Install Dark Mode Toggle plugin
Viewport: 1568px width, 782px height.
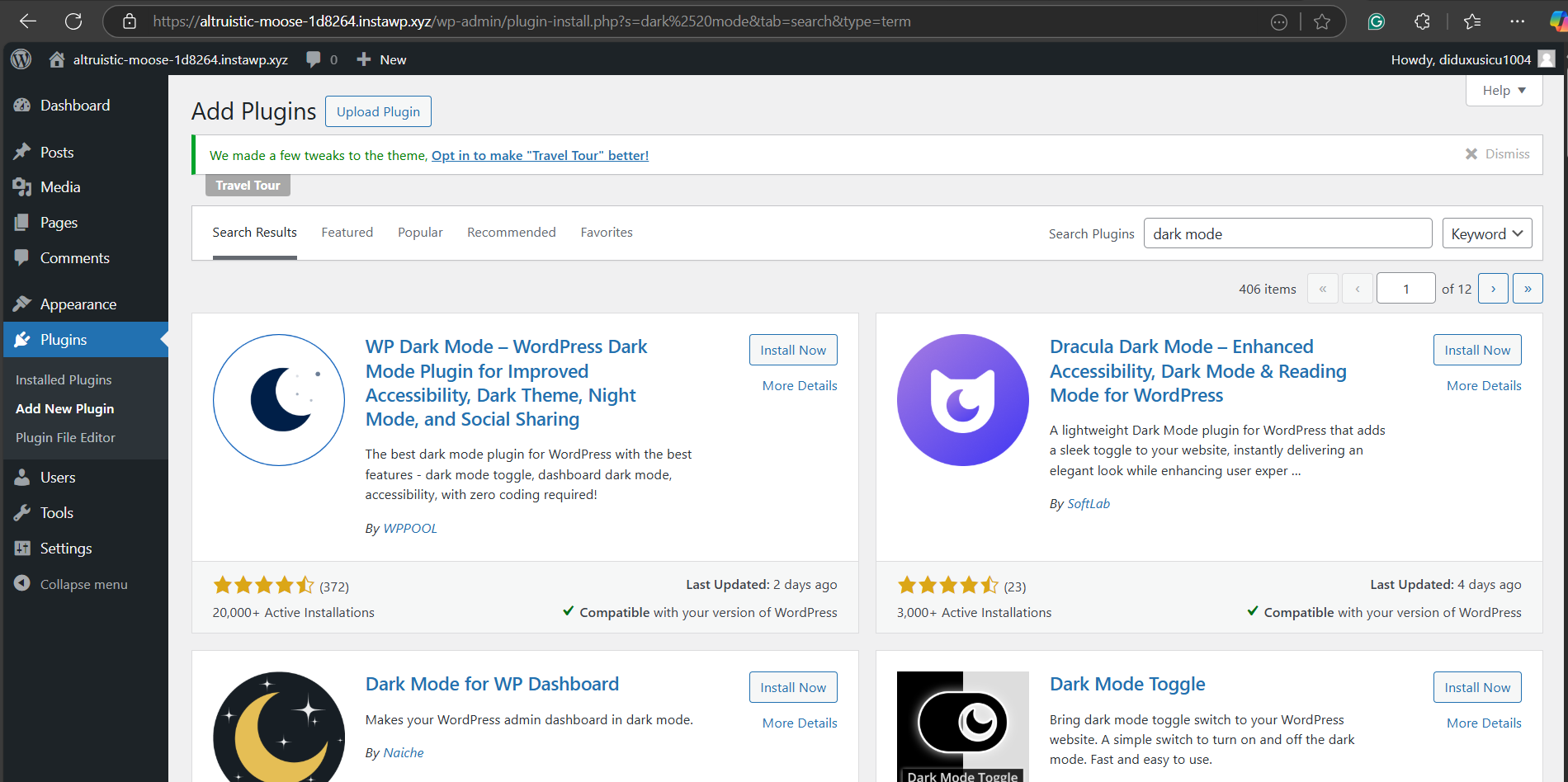1477,687
